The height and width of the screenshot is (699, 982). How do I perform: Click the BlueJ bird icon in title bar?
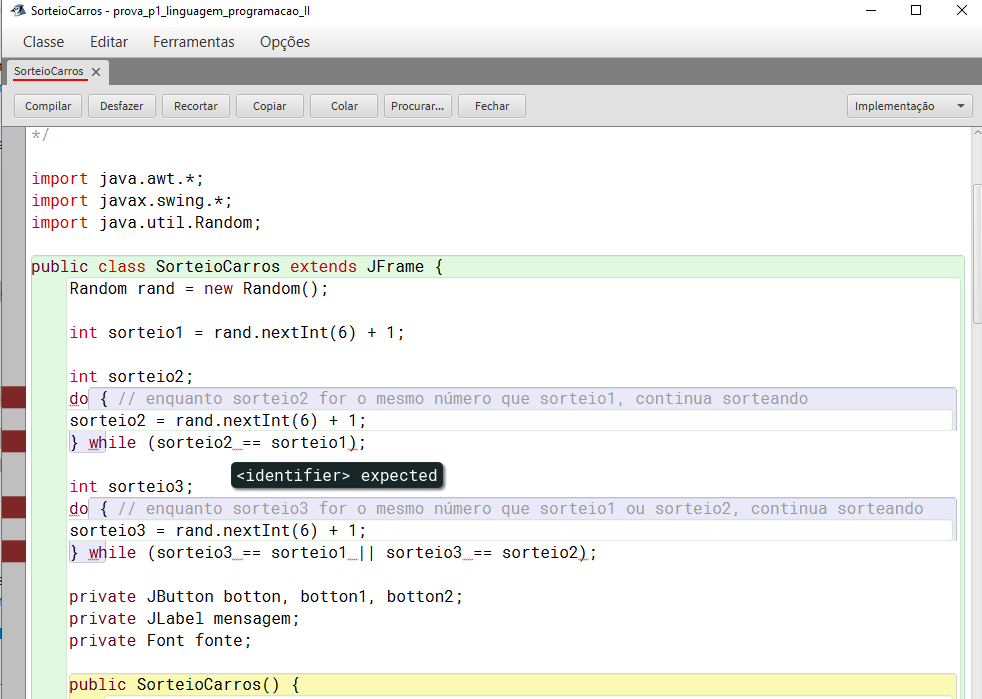click(18, 11)
